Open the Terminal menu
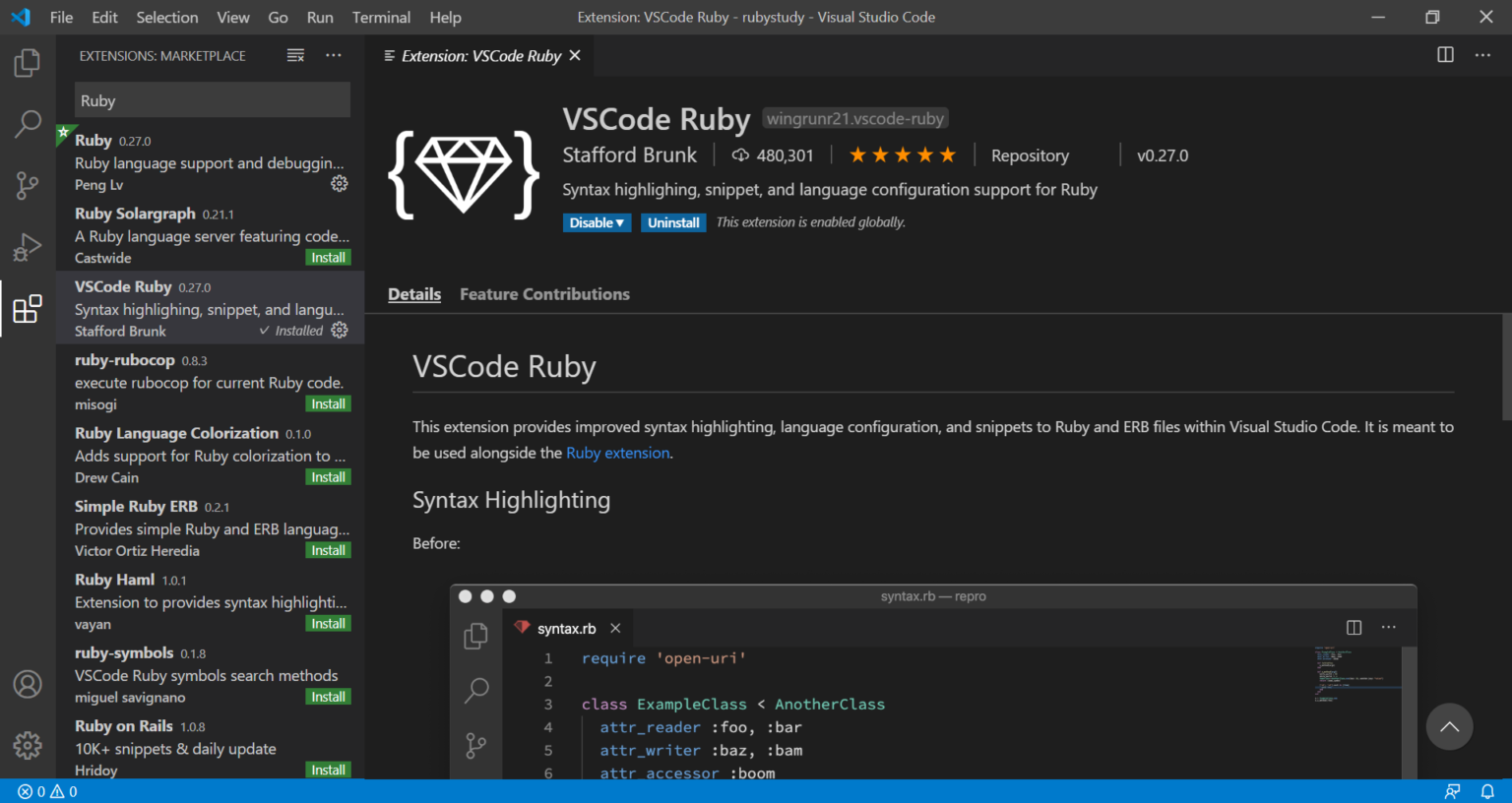This screenshot has height=803, width=1512. (x=381, y=17)
